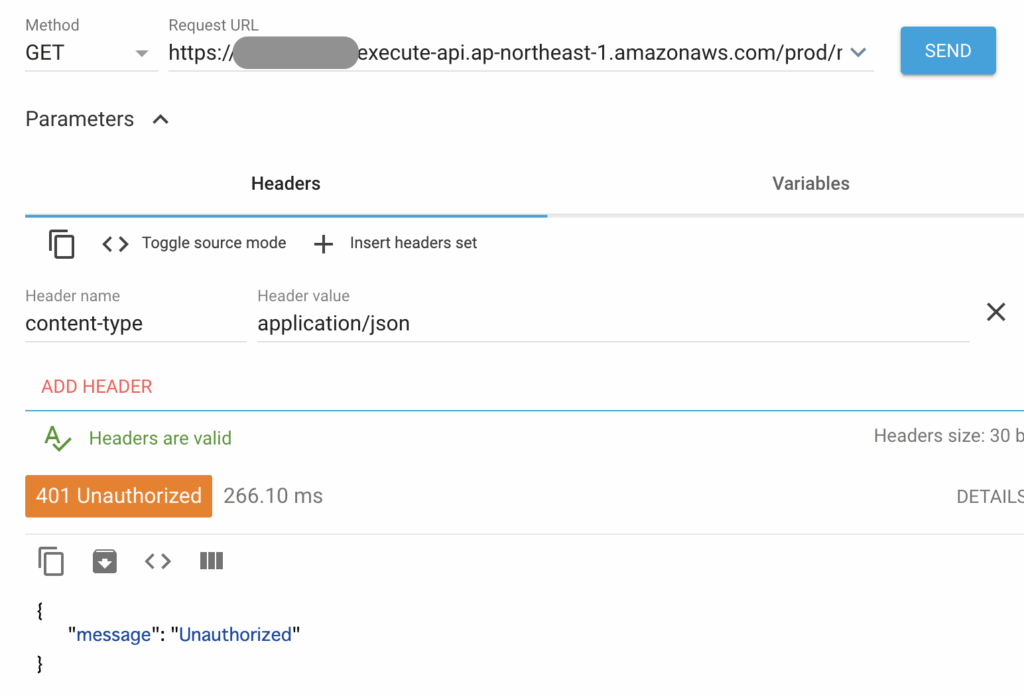Click ADD HEADER
The height and width of the screenshot is (694, 1024).
click(97, 386)
